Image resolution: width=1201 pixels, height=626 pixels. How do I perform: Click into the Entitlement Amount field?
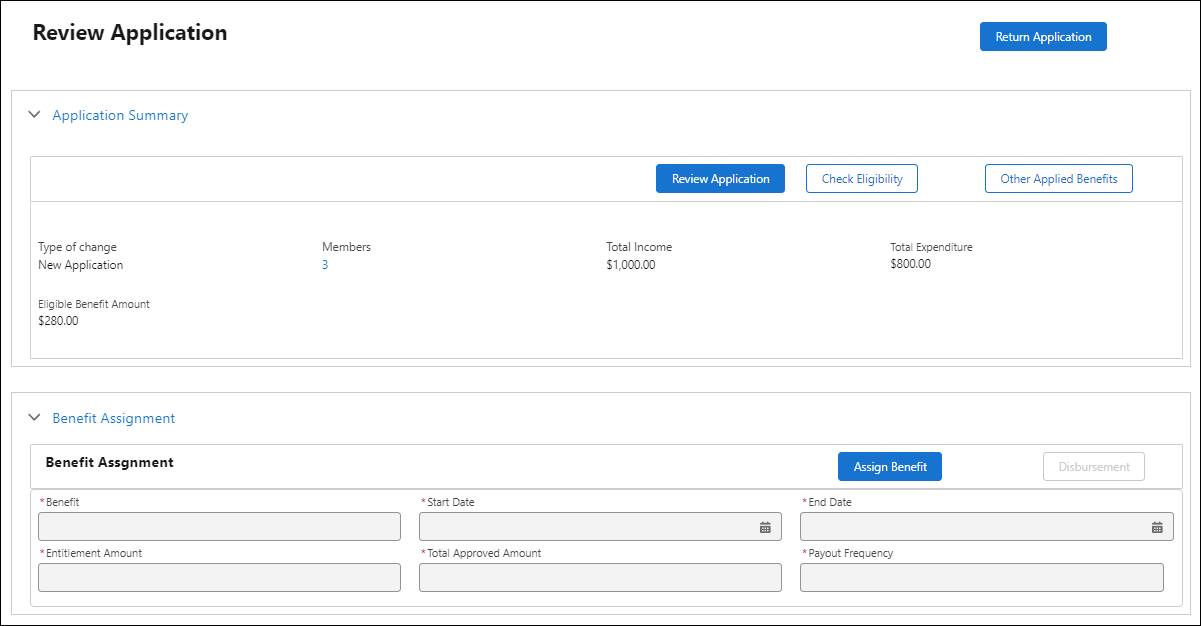(219, 577)
